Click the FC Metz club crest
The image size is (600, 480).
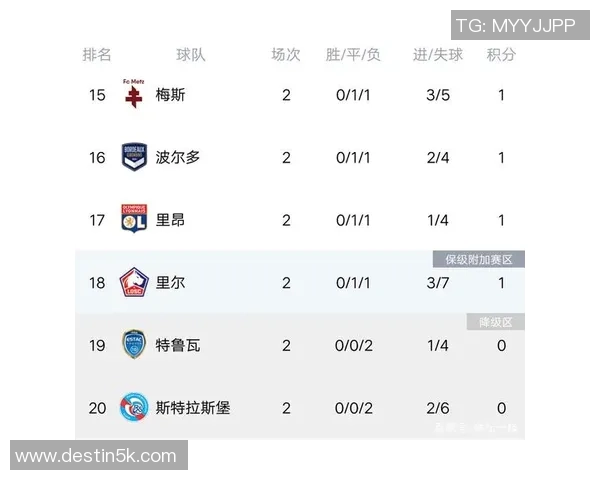(133, 95)
